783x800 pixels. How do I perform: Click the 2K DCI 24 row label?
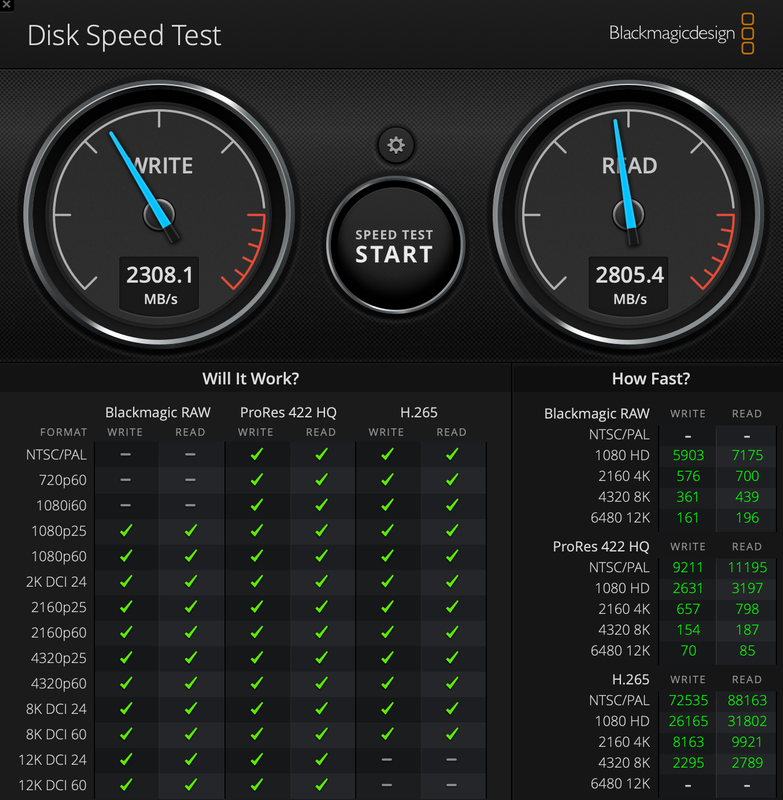coord(56,582)
